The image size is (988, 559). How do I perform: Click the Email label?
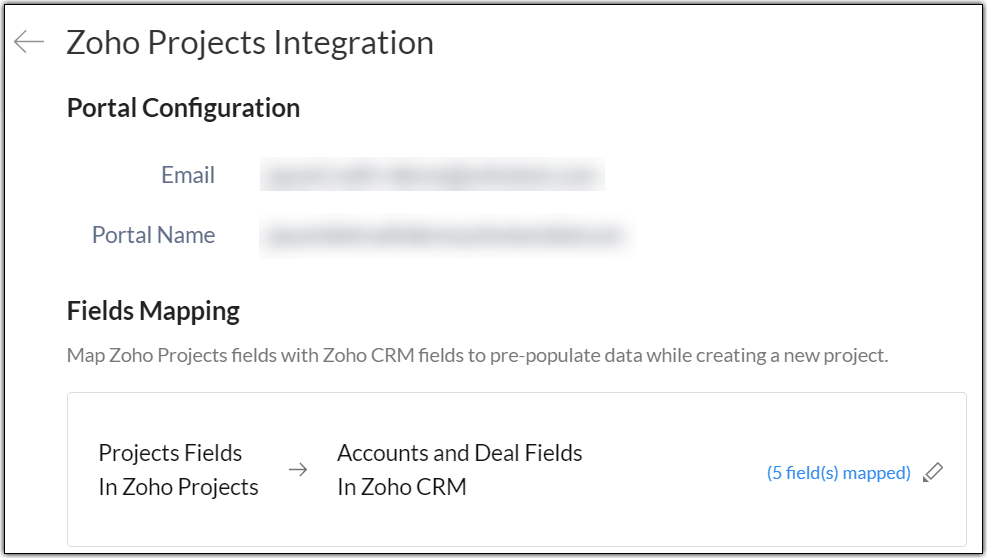pos(188,175)
